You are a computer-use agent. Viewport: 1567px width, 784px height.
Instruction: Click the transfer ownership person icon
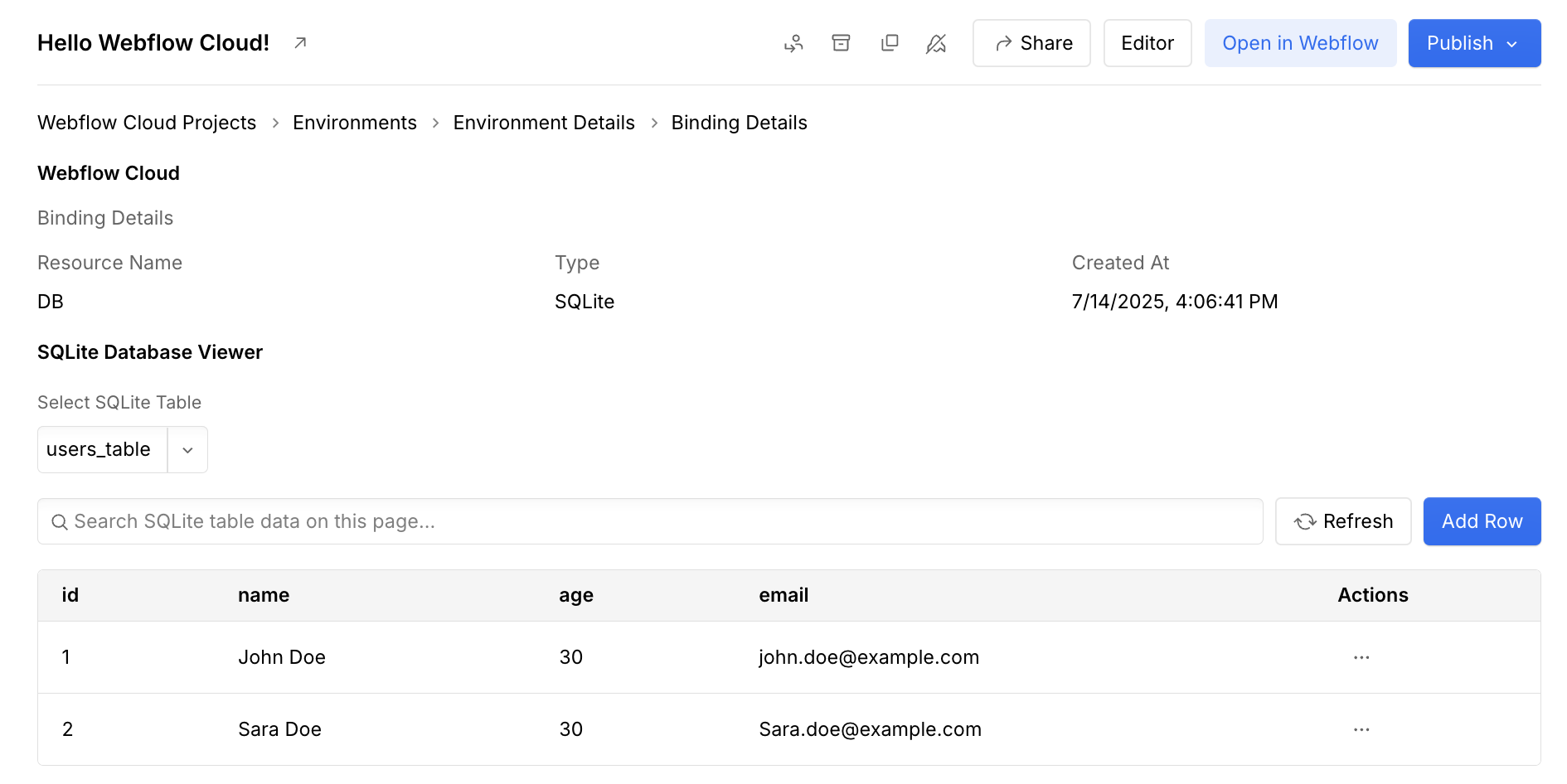(x=793, y=43)
